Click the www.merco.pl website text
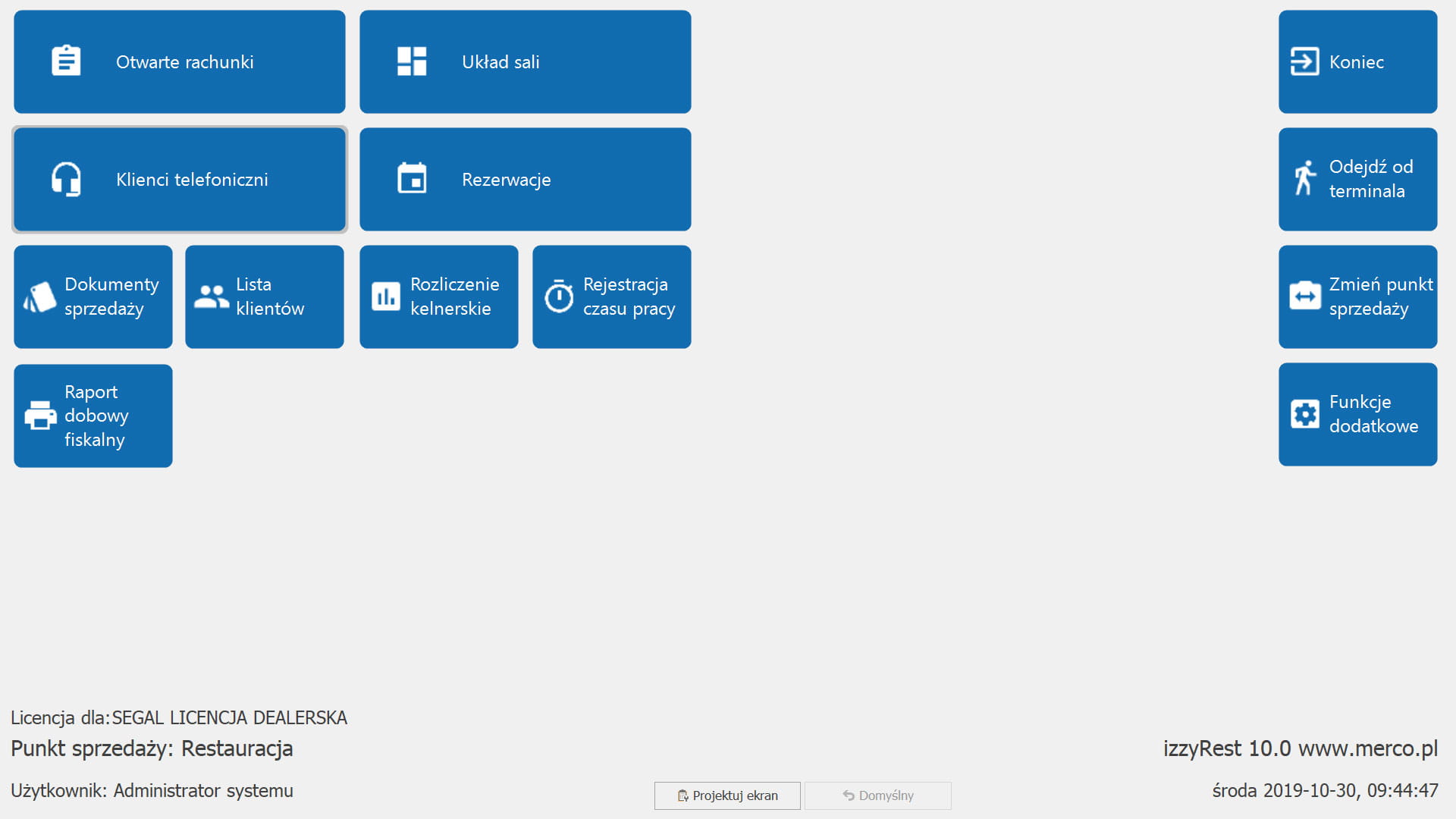The height and width of the screenshot is (819, 1456). point(1367,748)
